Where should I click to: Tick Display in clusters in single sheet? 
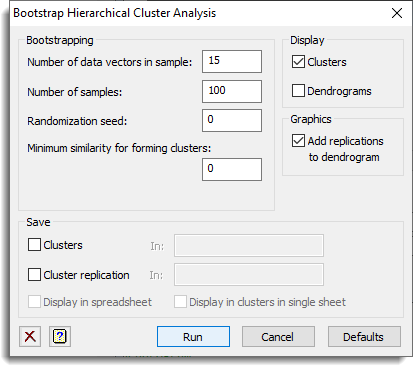coord(180,302)
